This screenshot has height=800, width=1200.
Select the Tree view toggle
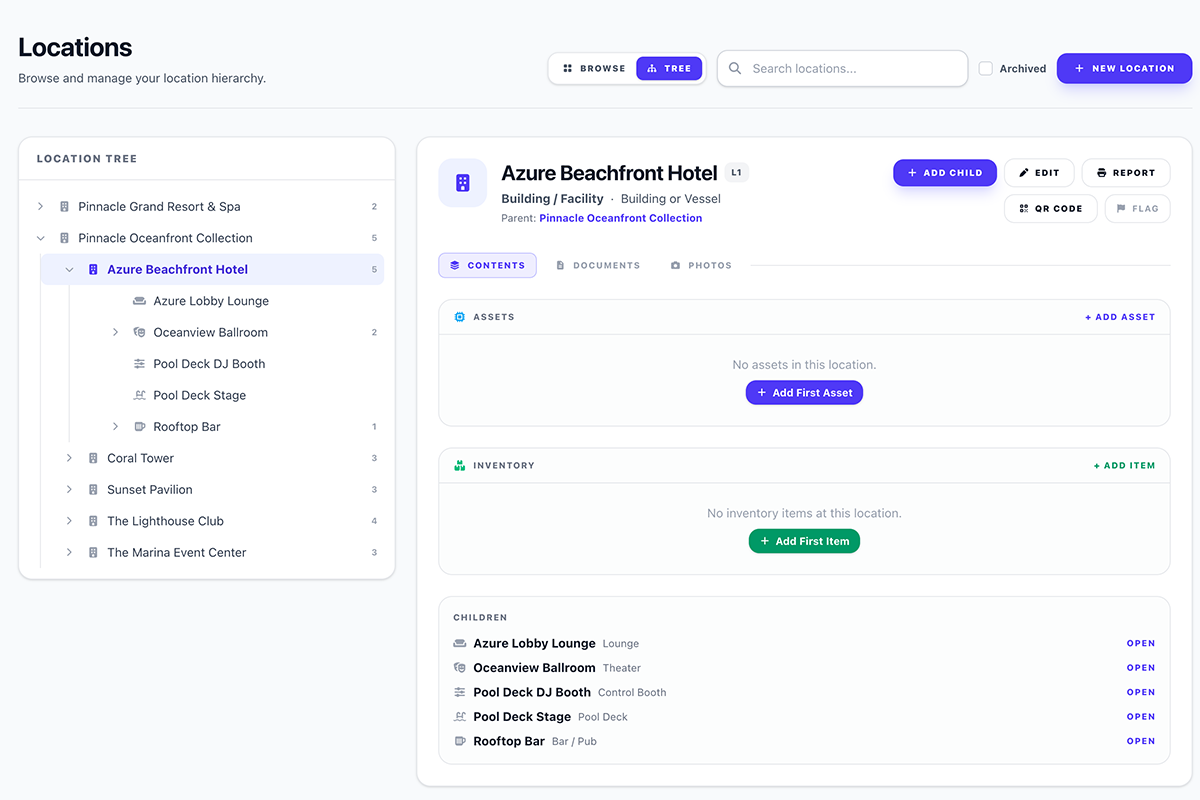[669, 69]
